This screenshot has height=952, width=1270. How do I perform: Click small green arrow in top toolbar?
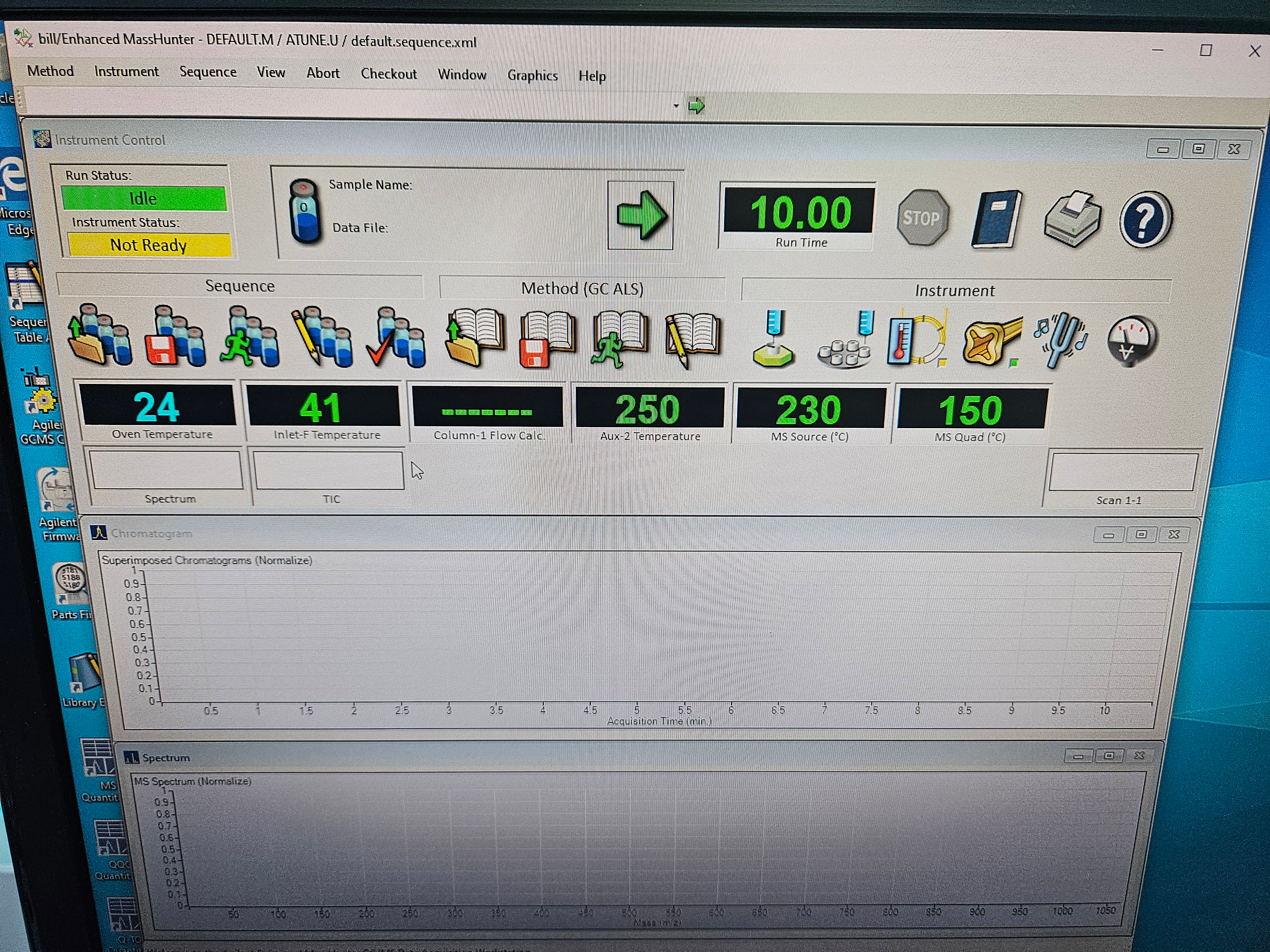[696, 106]
